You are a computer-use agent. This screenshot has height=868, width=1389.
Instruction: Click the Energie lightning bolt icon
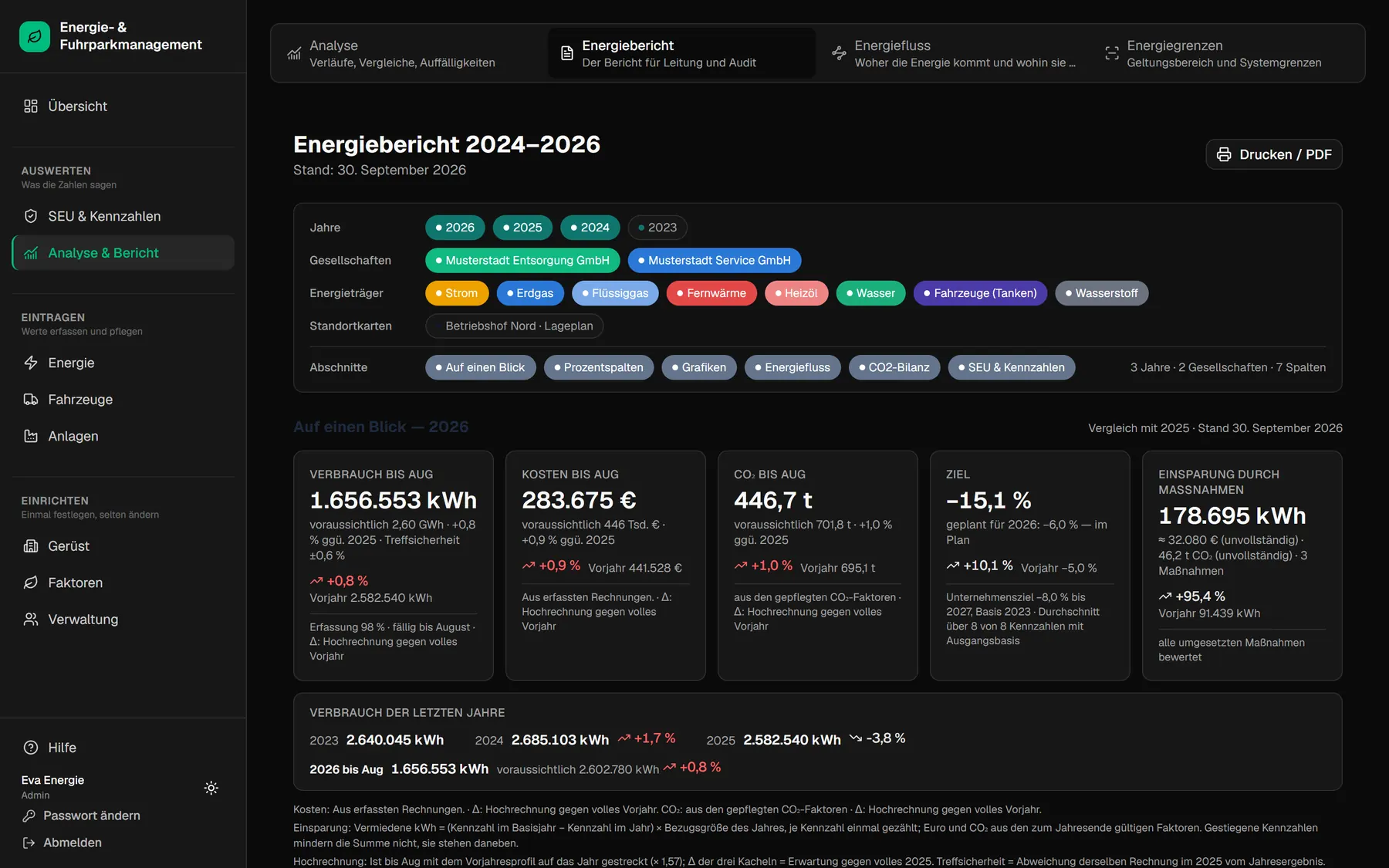(31, 363)
